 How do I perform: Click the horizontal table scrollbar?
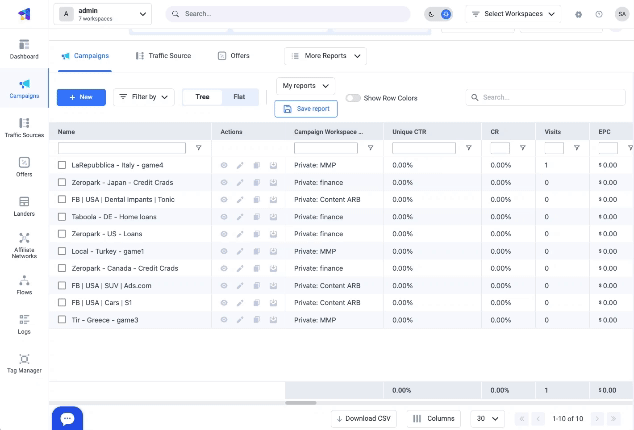pos(301,403)
